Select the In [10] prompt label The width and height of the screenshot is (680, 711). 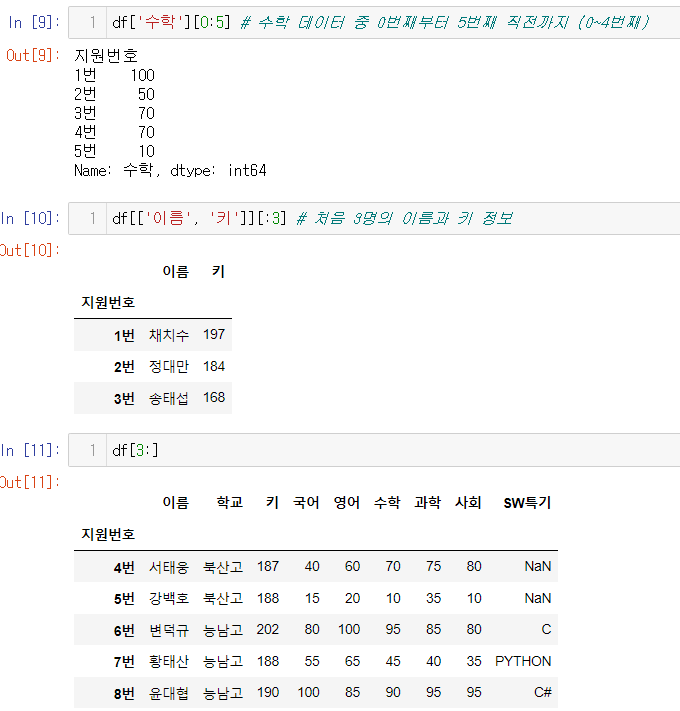(x=30, y=219)
